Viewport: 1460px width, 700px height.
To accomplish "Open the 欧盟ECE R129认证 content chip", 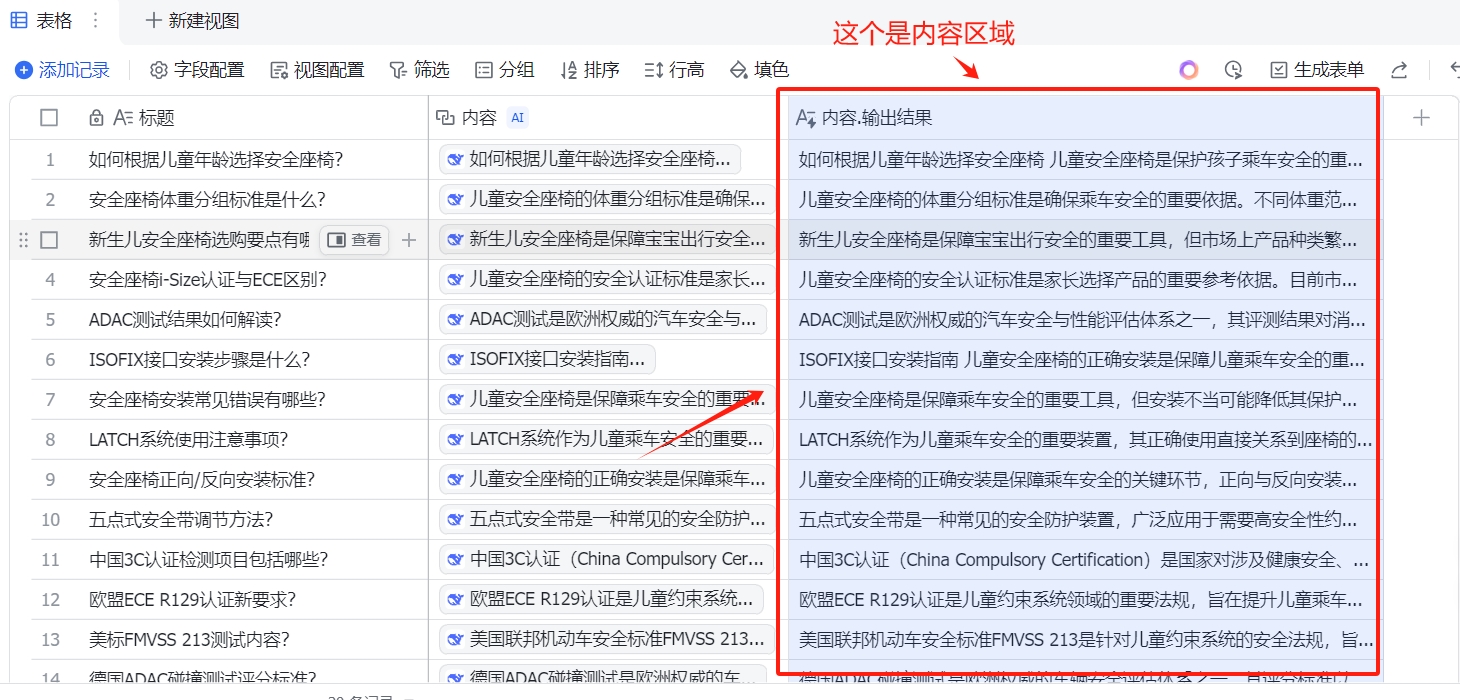I will point(602,599).
